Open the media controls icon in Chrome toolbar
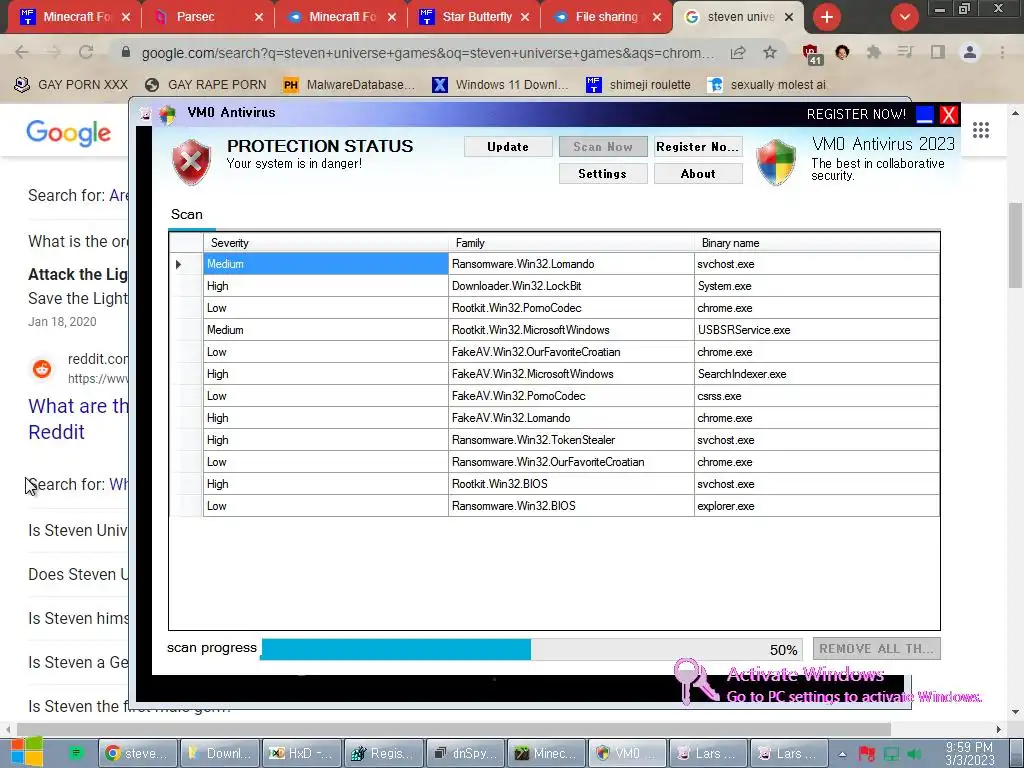This screenshot has height=768, width=1024. point(905,52)
